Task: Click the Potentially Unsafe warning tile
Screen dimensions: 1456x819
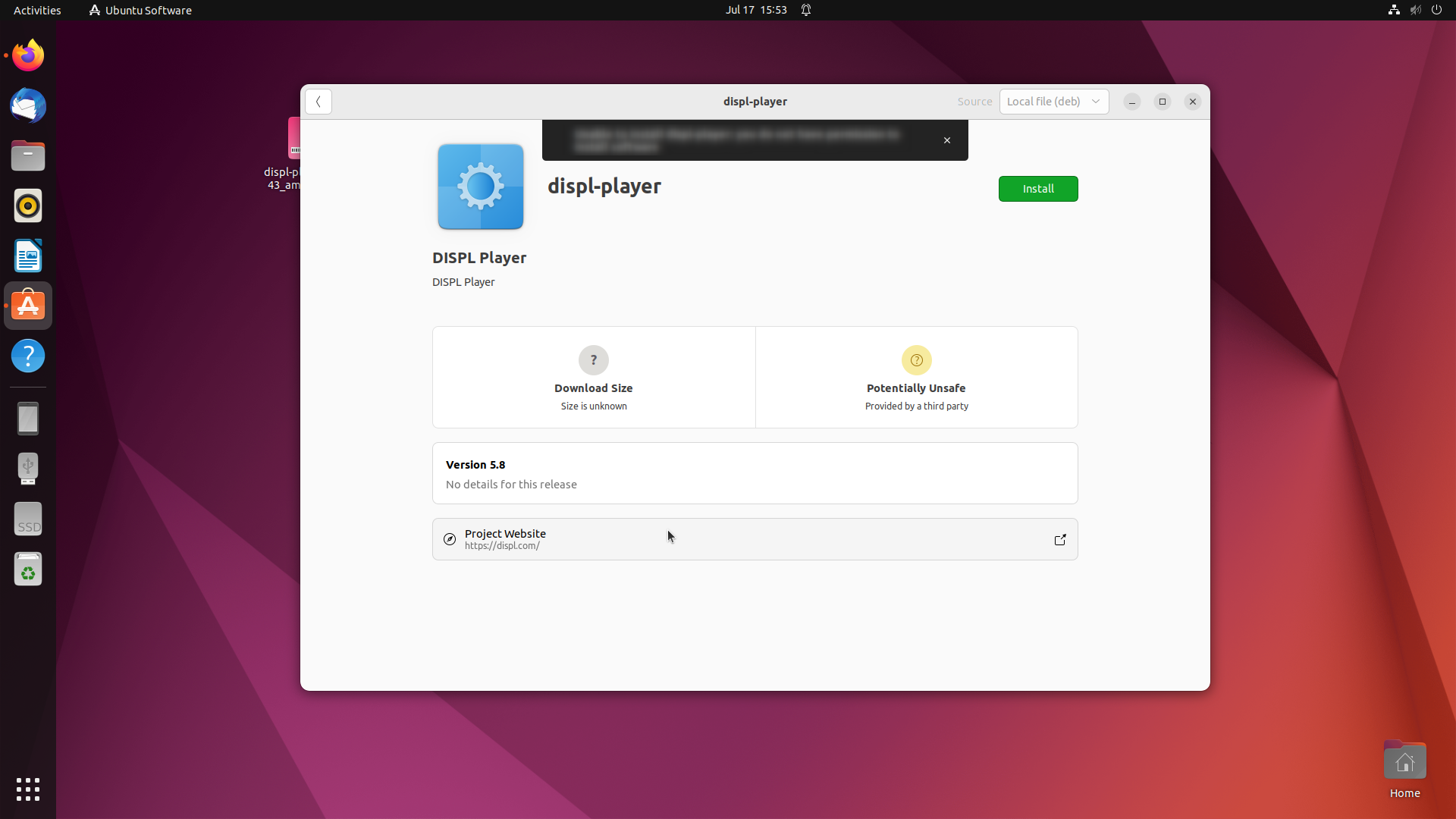Action: [916, 378]
